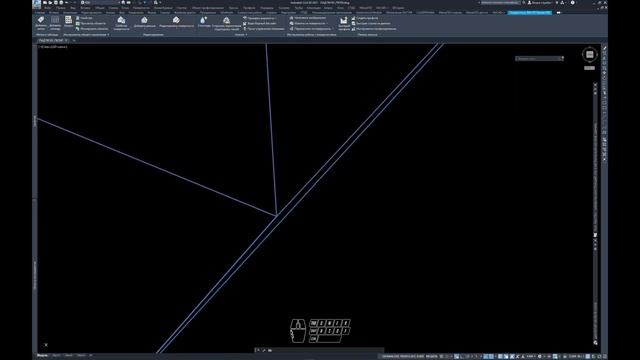
Task: Open the Surfaces (Поверхности) menu
Action: [x=141, y=8]
